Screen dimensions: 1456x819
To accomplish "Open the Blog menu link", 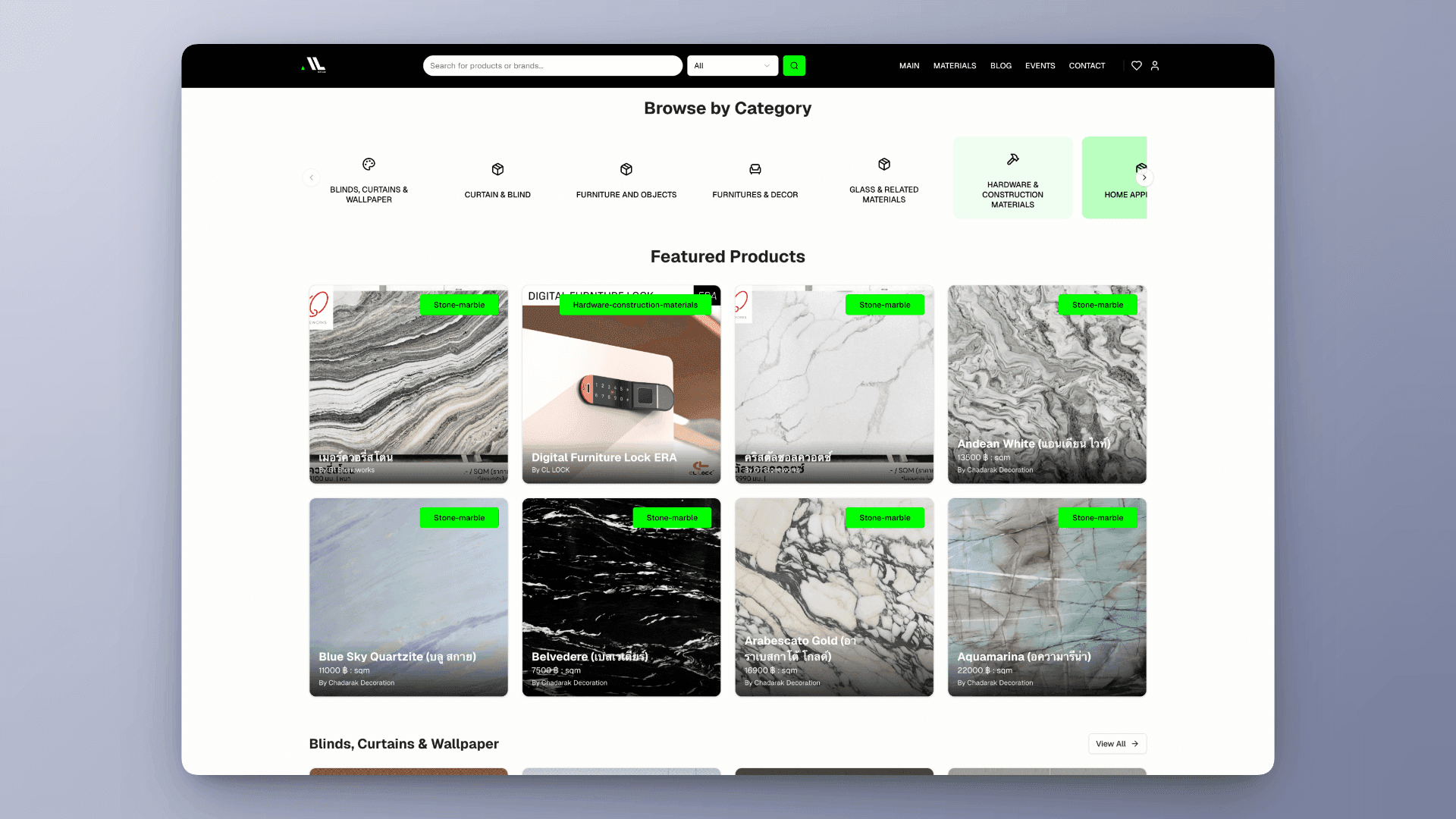I will click(1000, 66).
